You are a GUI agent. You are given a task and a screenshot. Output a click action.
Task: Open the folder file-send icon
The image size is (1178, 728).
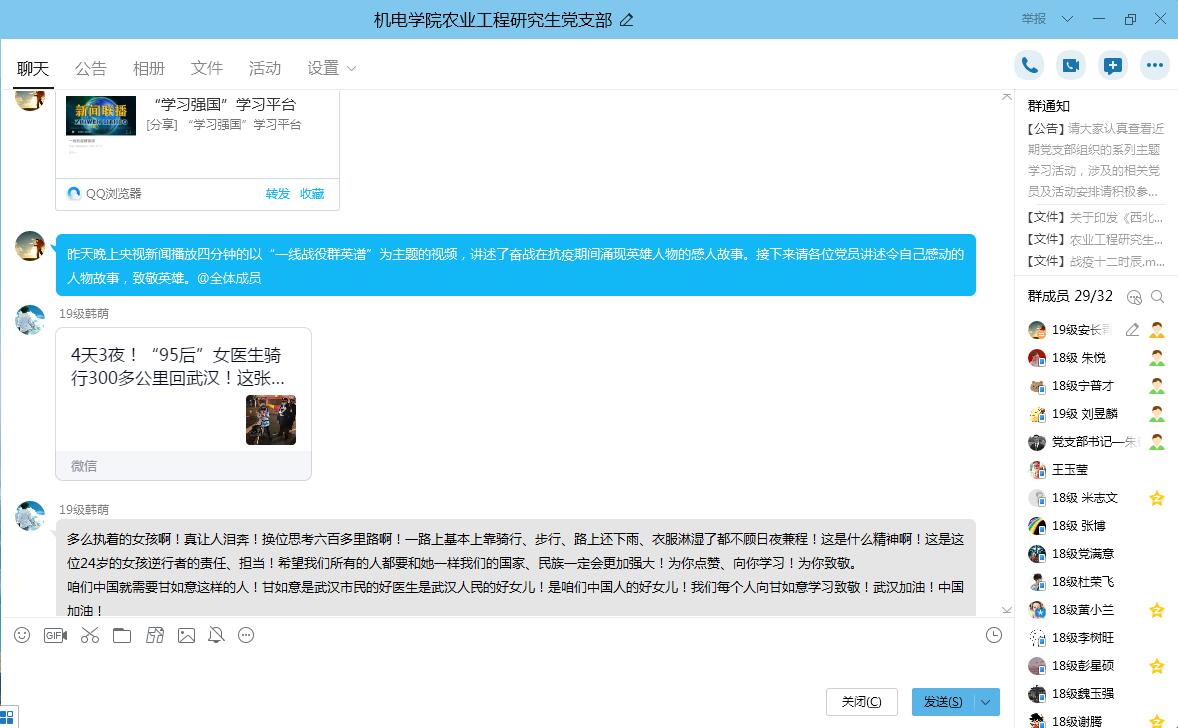pos(122,635)
